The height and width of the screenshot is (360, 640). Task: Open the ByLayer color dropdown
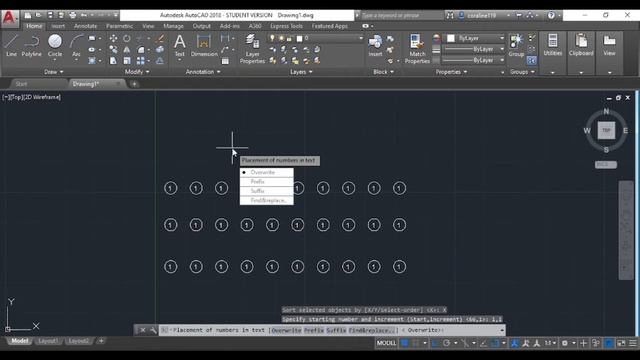point(502,38)
